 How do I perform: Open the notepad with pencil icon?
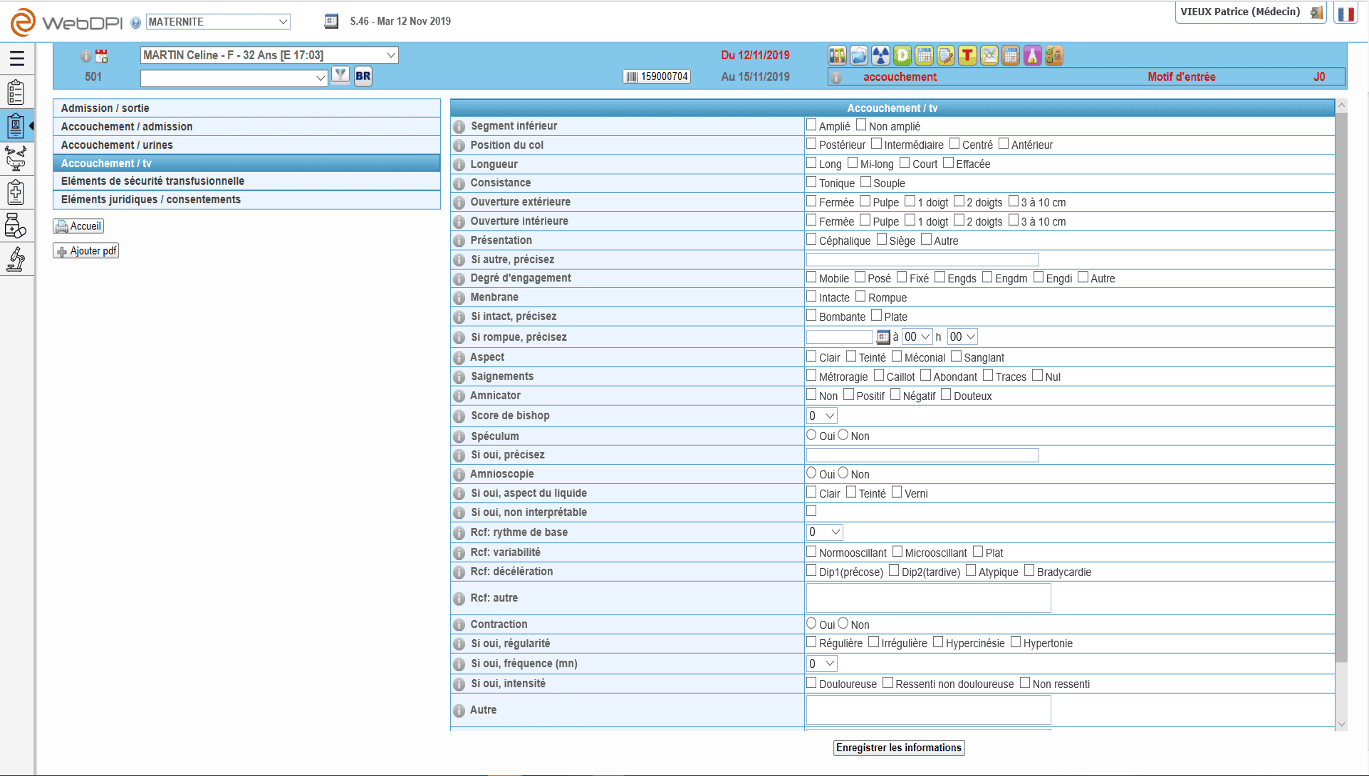[946, 56]
